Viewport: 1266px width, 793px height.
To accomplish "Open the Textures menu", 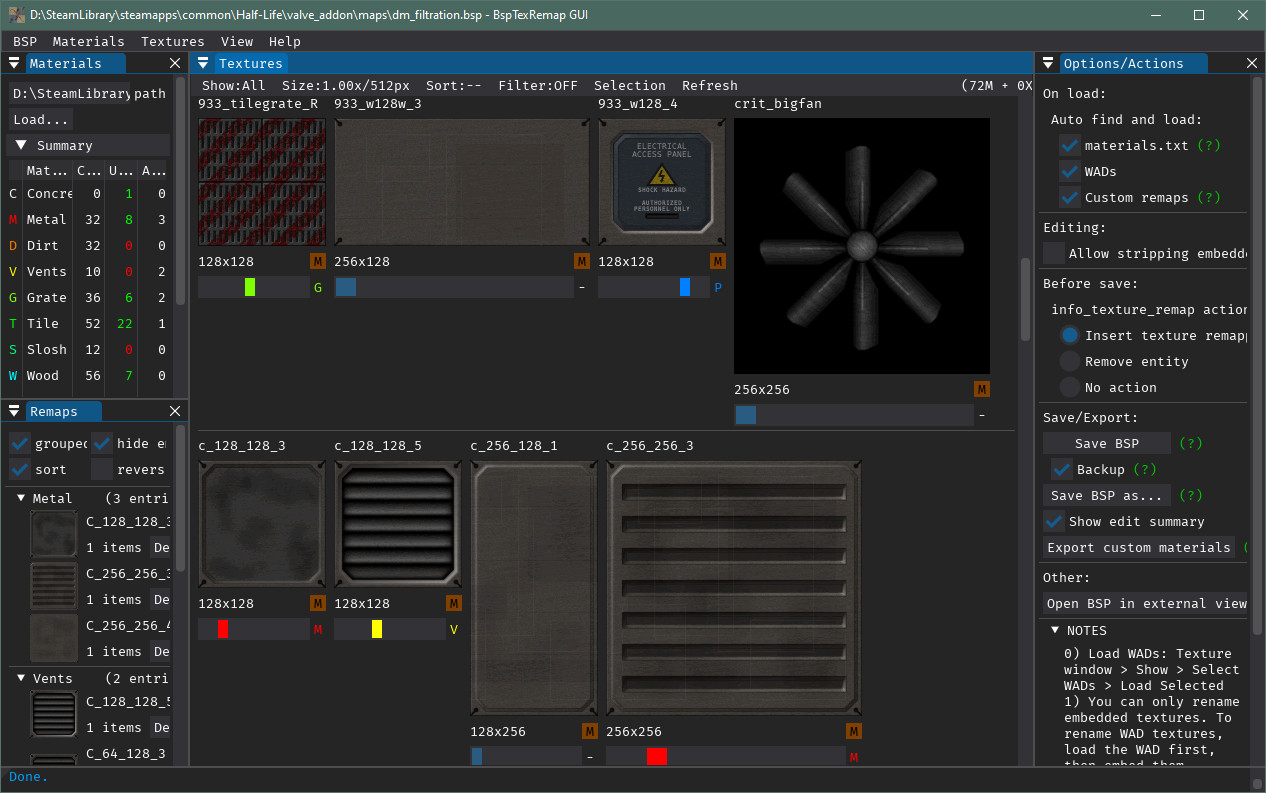I will (172, 41).
